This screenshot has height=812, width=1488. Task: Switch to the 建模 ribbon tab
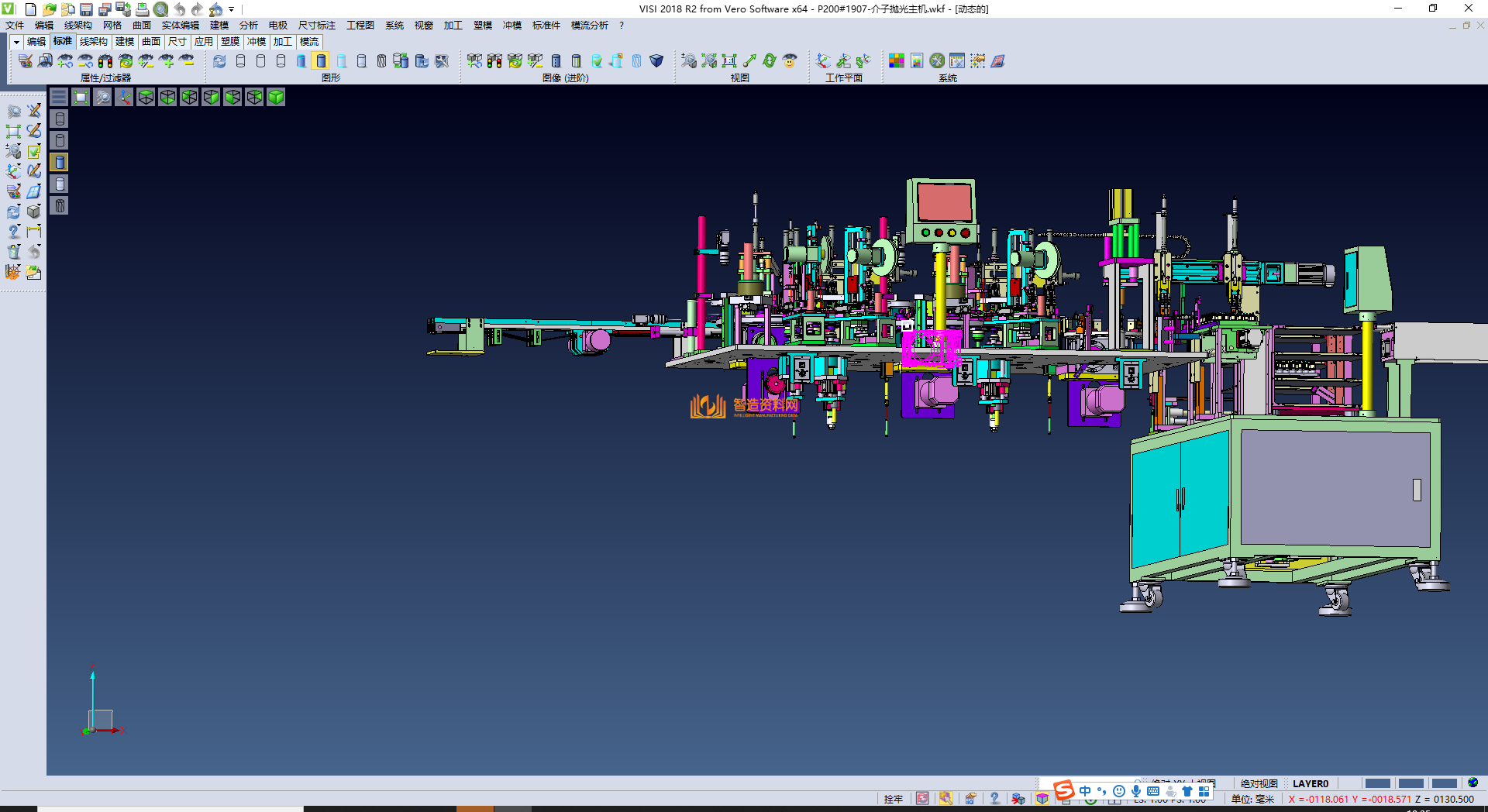click(124, 42)
